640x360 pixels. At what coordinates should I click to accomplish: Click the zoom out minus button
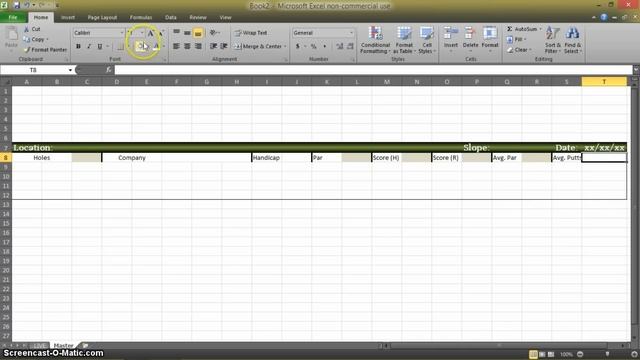[580, 354]
